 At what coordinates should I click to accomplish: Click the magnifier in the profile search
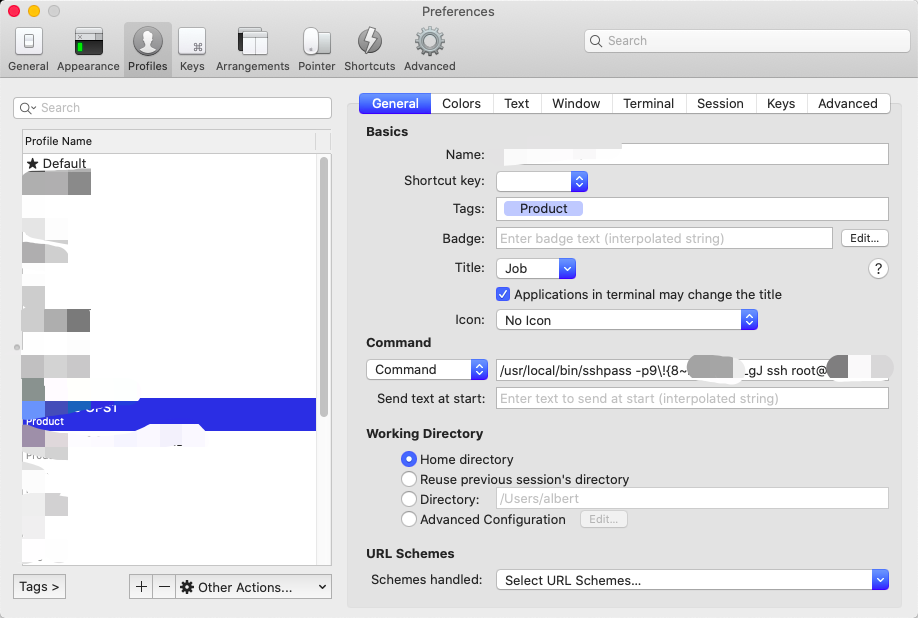click(27, 108)
